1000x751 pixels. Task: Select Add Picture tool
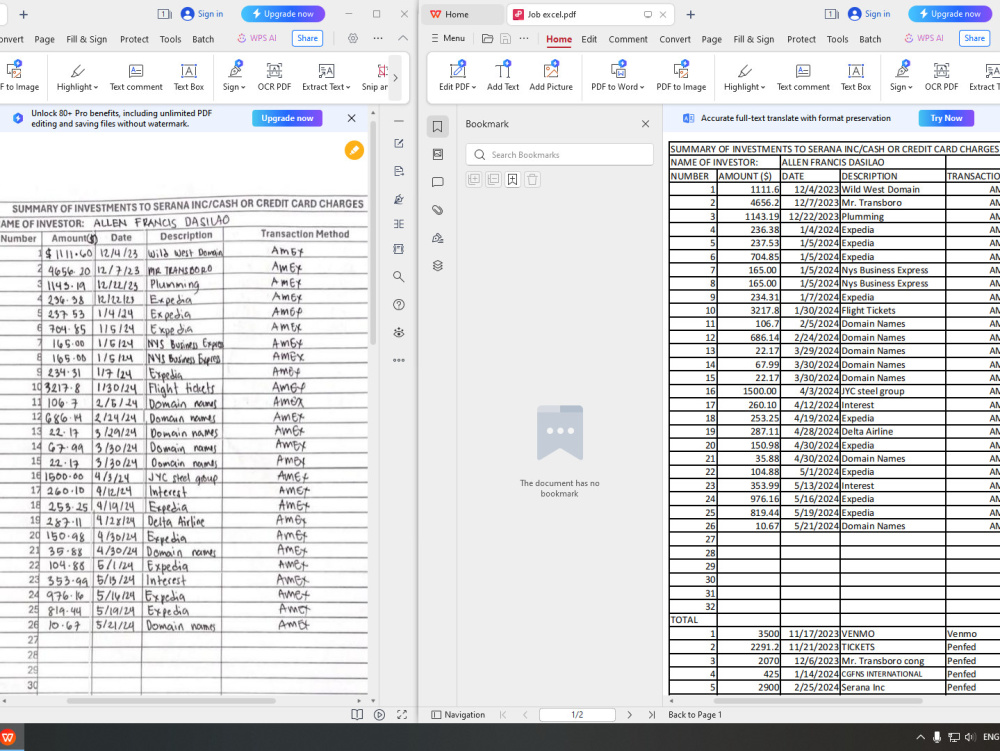coord(550,77)
